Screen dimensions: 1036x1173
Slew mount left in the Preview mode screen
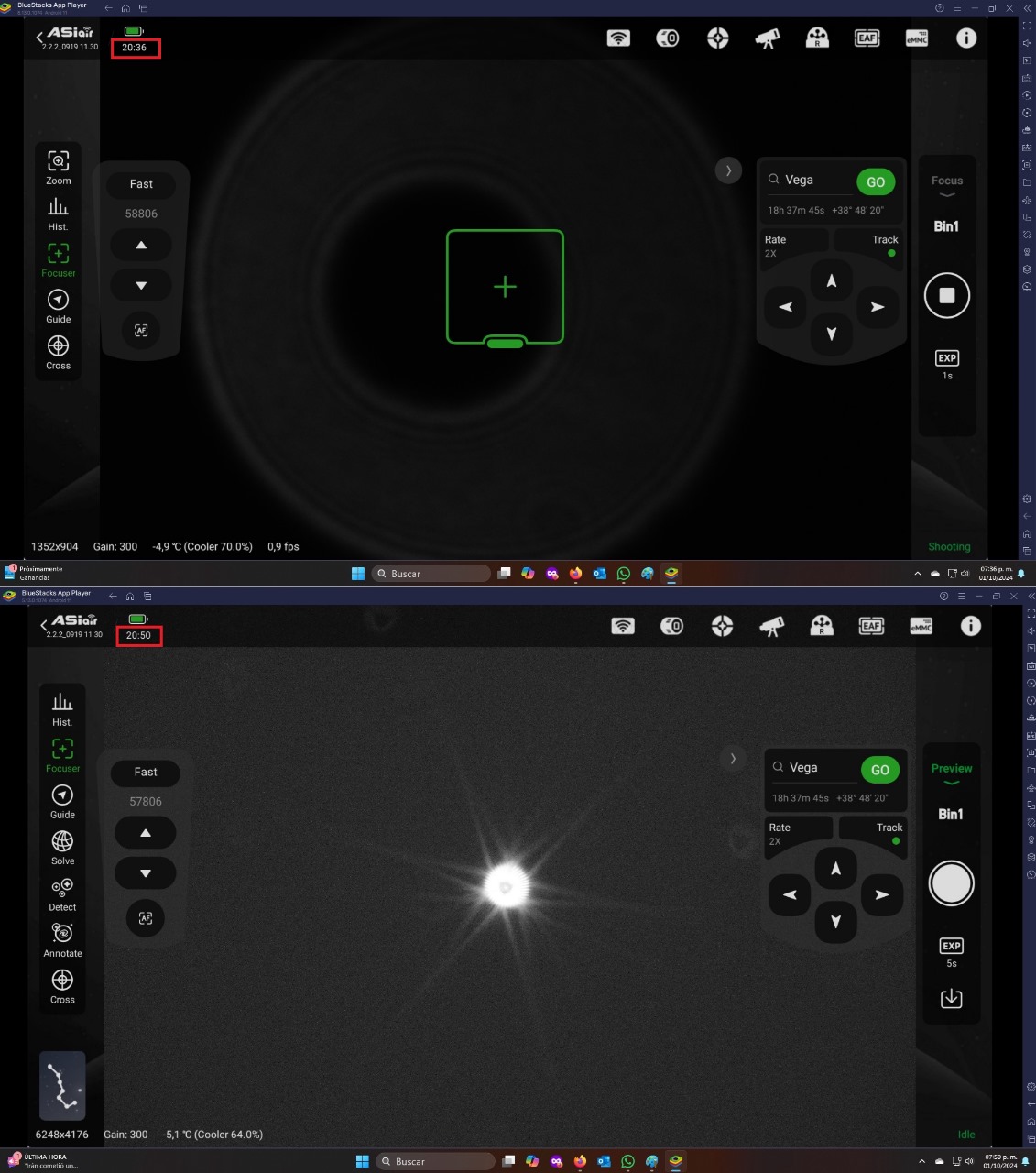point(791,894)
